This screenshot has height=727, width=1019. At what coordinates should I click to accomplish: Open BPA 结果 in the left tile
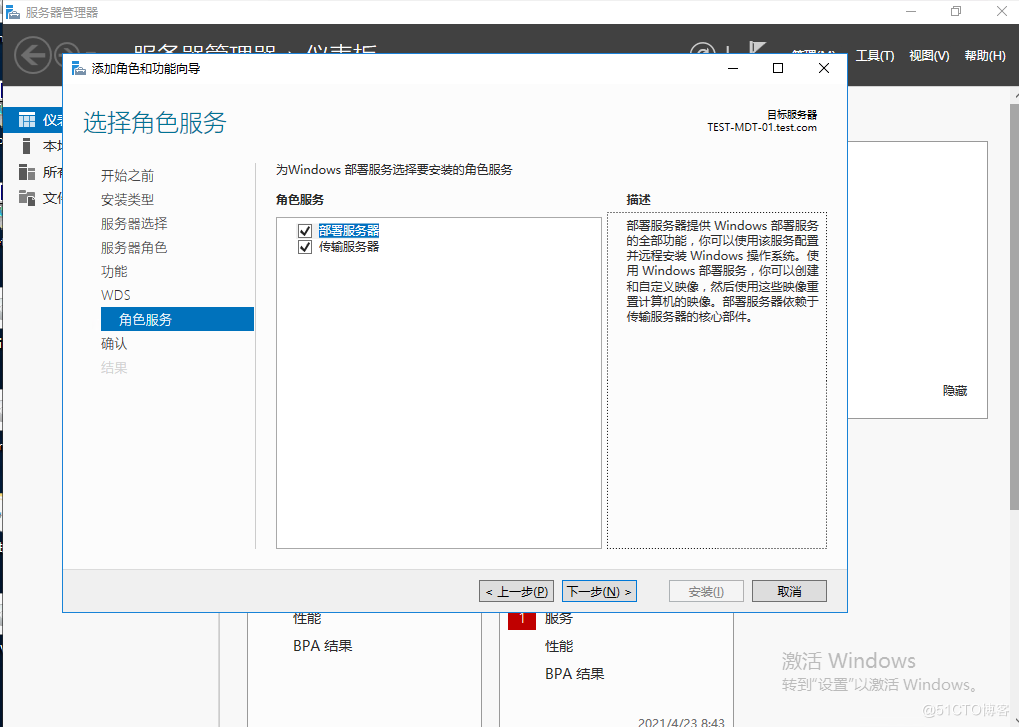(322, 646)
